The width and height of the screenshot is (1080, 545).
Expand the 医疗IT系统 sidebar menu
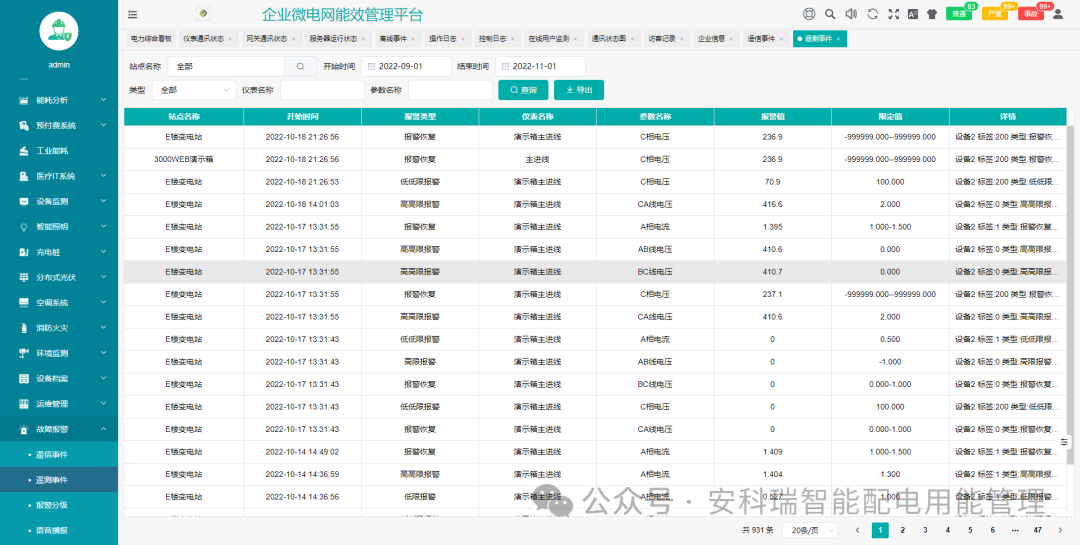pyautogui.click(x=59, y=176)
